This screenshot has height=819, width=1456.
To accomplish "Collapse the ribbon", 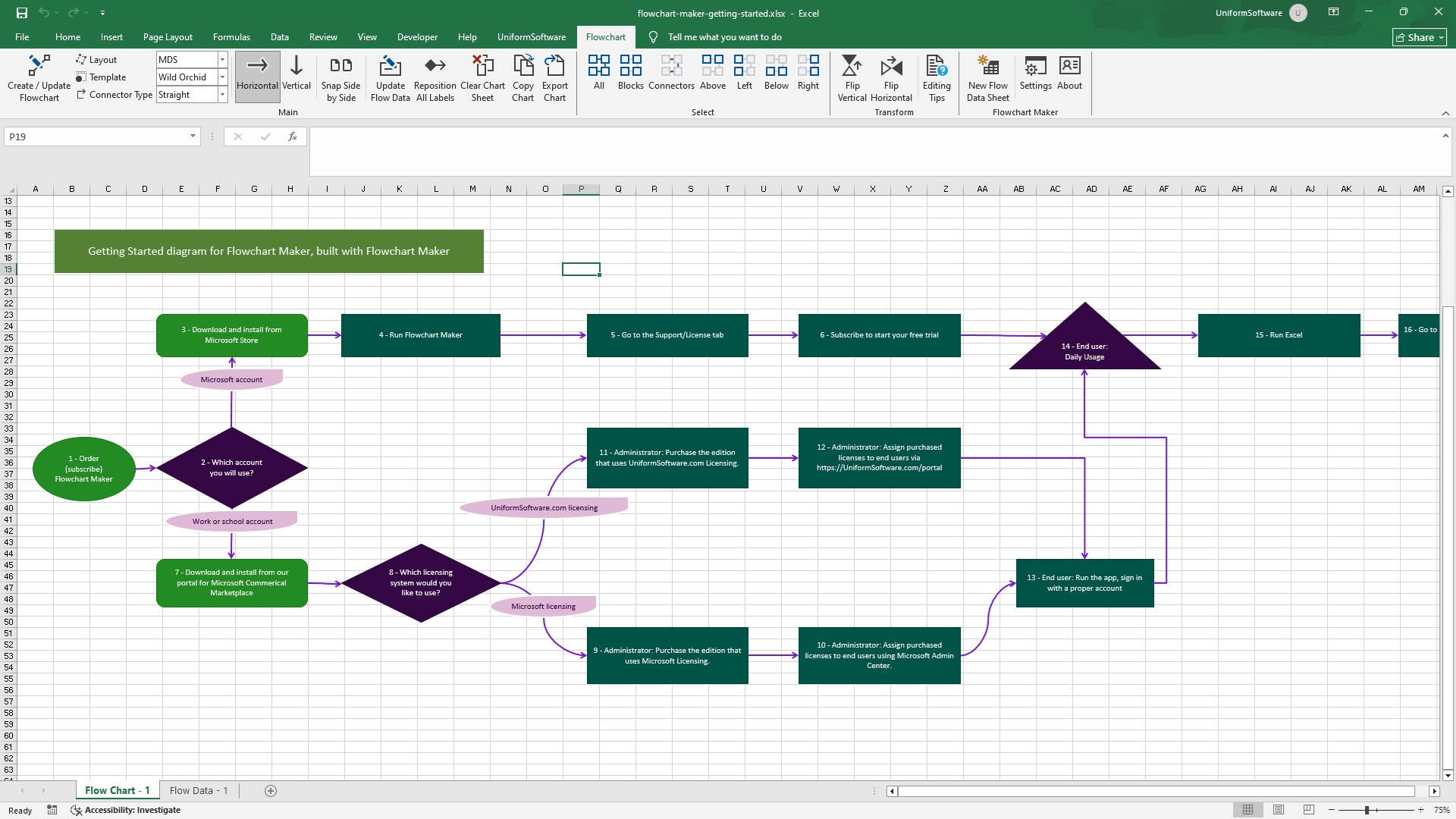I will (x=1445, y=113).
